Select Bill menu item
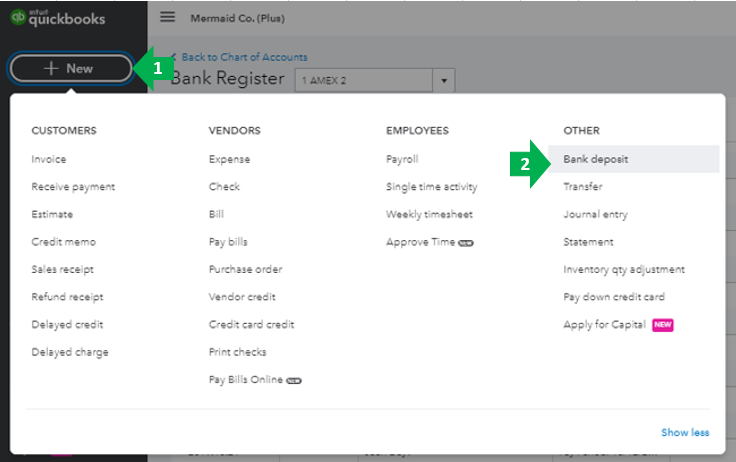Image resolution: width=736 pixels, height=462 pixels. pyautogui.click(x=216, y=214)
